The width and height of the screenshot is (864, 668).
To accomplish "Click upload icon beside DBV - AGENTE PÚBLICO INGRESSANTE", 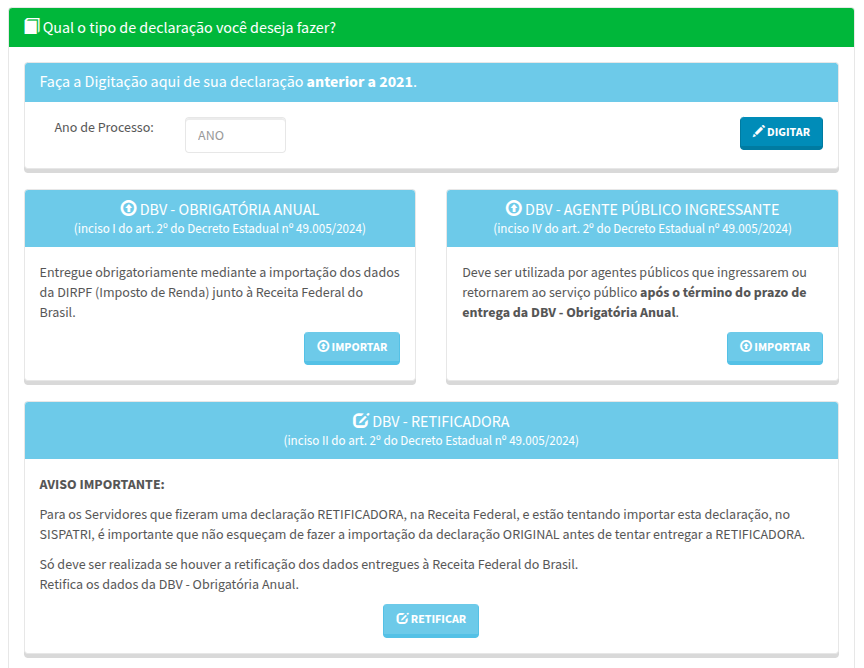I will point(514,208).
